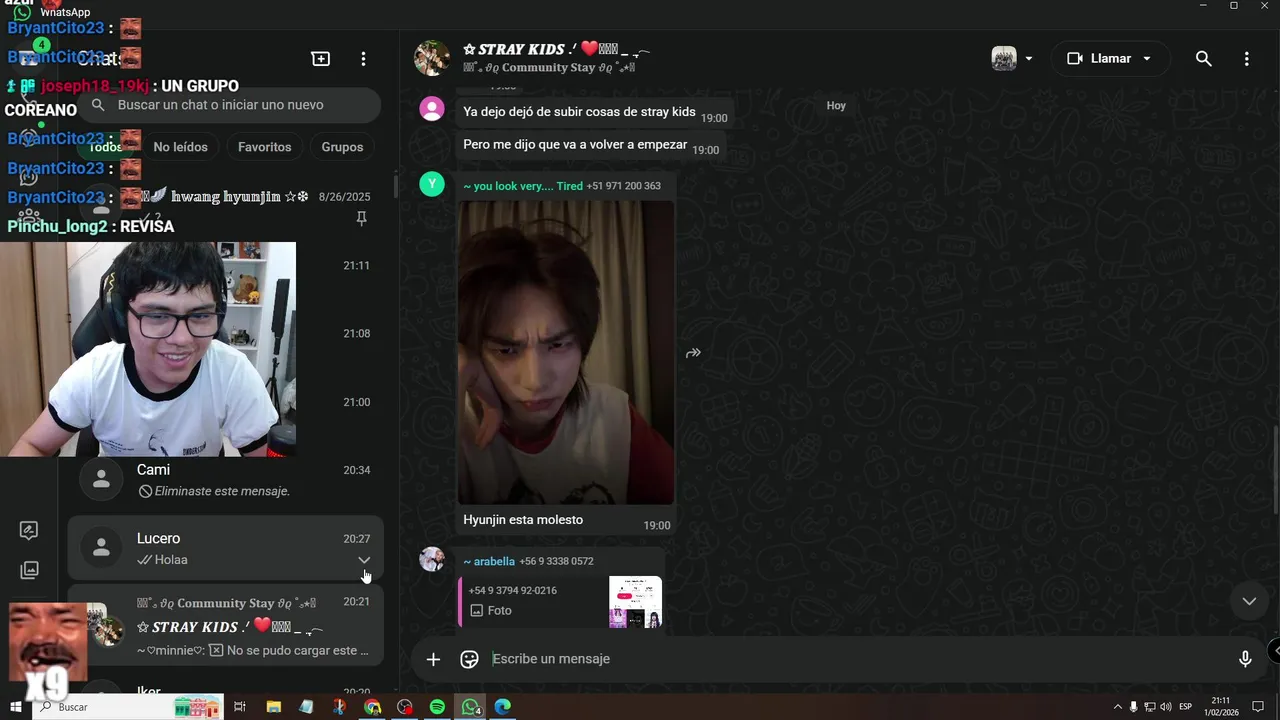Open starred messages icon in left sidebar
The width and height of the screenshot is (1280, 720).
click(x=29, y=531)
